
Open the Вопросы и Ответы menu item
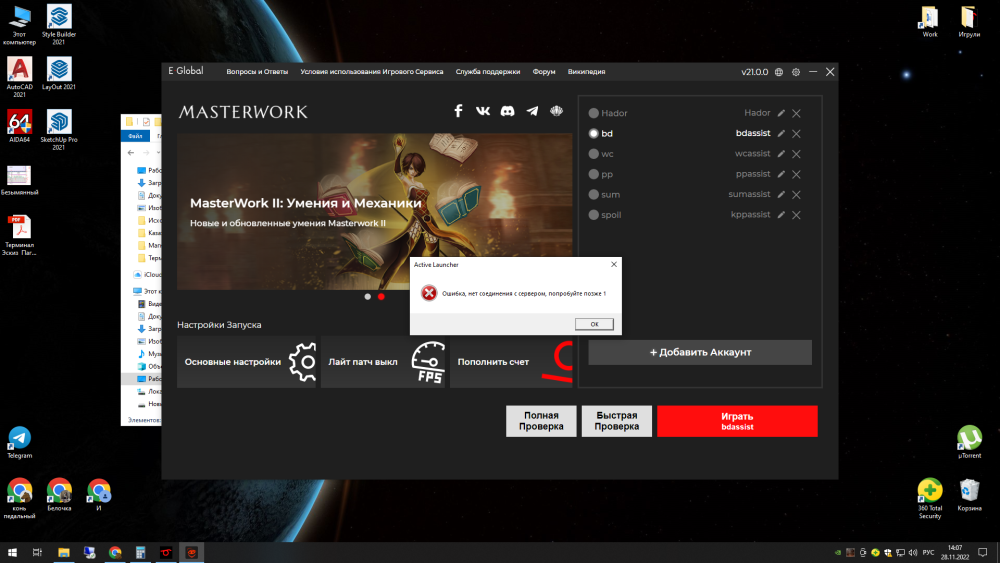257,72
